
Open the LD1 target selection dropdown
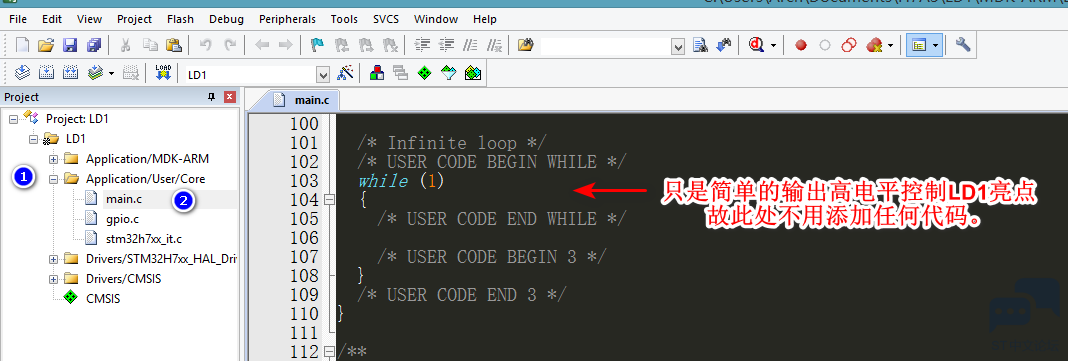(x=323, y=74)
